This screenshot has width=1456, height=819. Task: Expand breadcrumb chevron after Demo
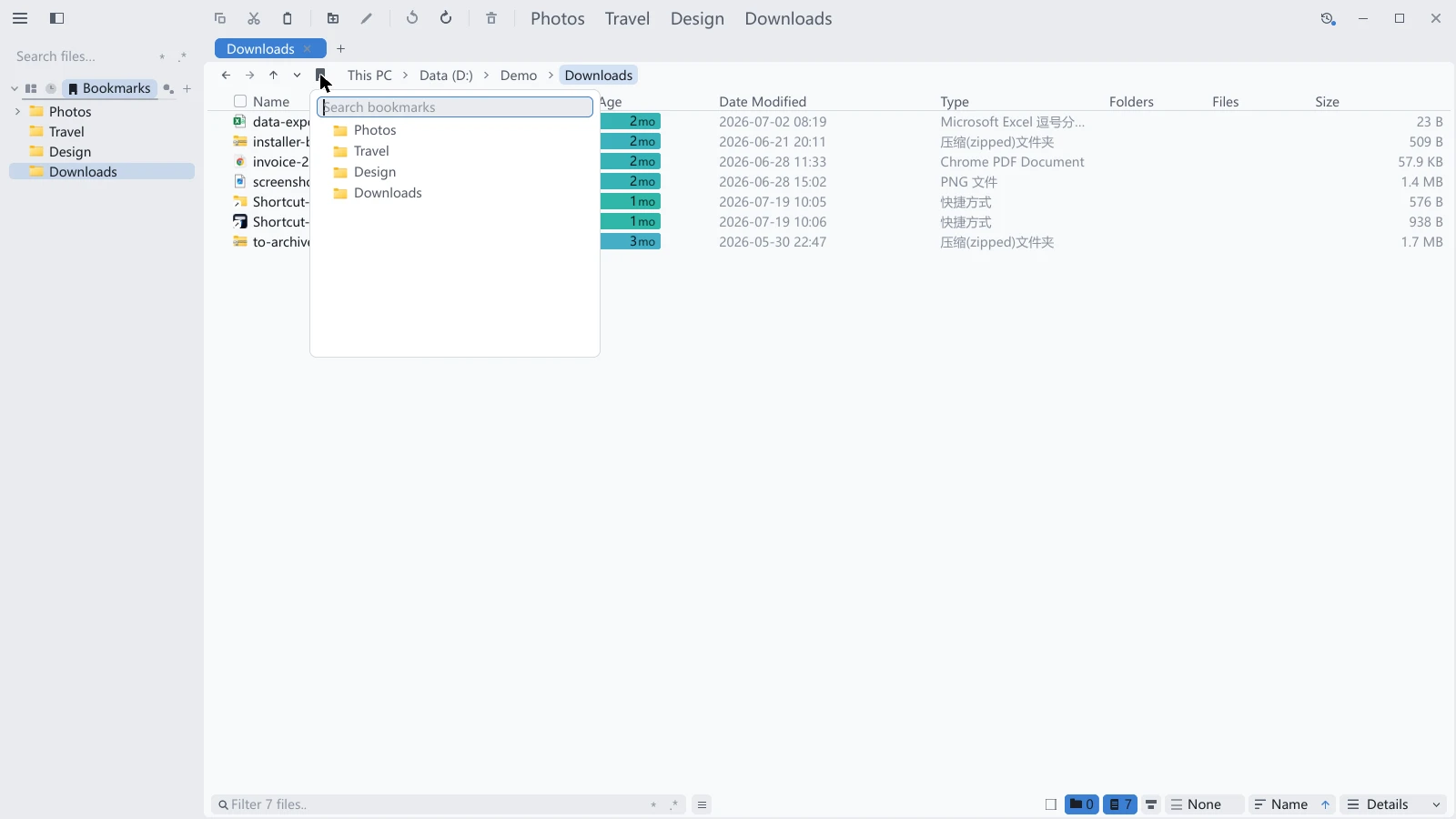click(x=551, y=76)
